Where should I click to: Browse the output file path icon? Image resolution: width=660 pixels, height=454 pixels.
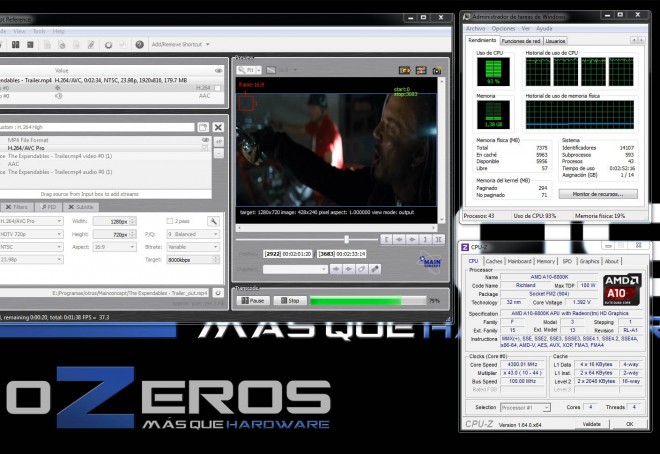click(x=218, y=293)
